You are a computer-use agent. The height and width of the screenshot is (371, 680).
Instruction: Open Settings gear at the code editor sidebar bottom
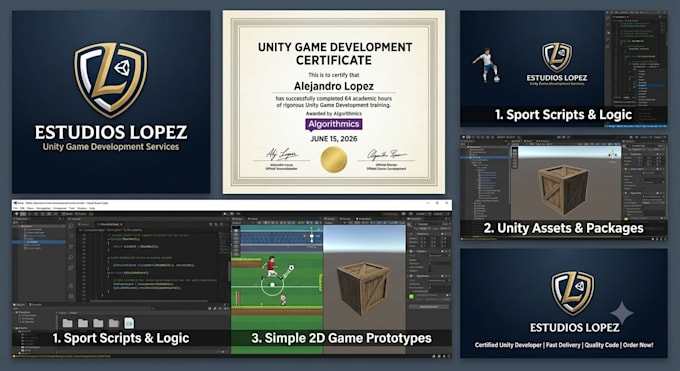coord(71,296)
